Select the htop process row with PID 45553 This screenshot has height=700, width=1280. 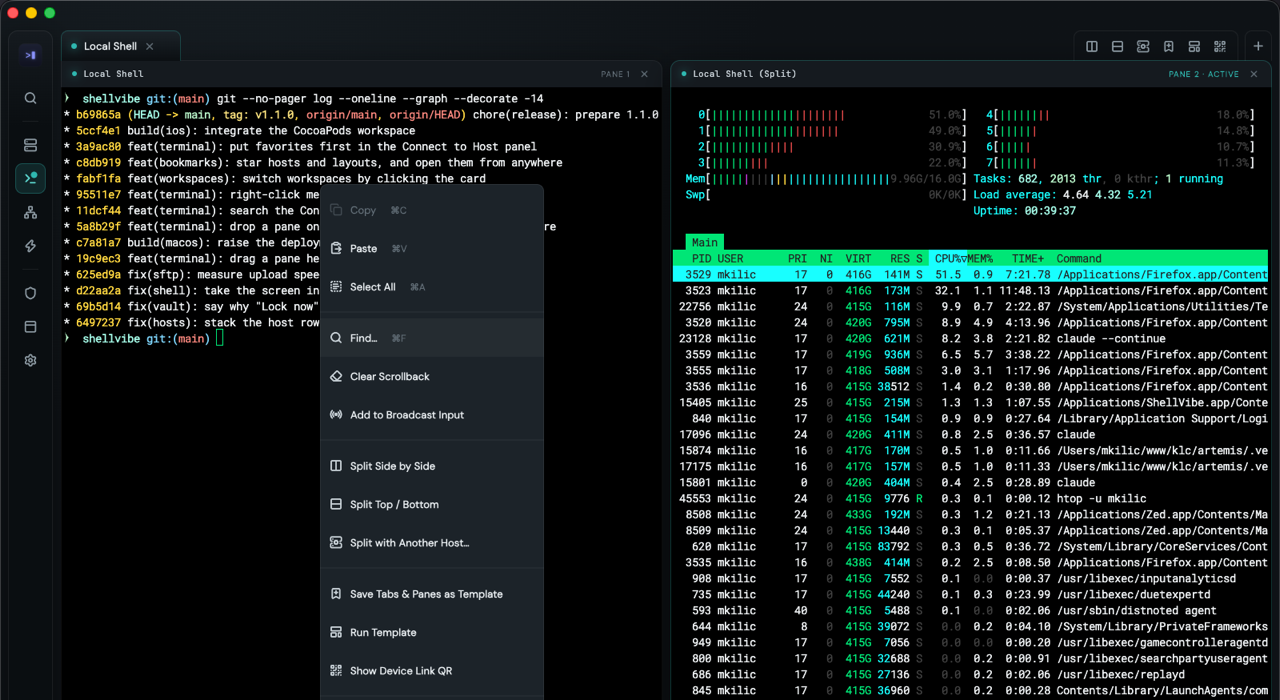tap(970, 498)
